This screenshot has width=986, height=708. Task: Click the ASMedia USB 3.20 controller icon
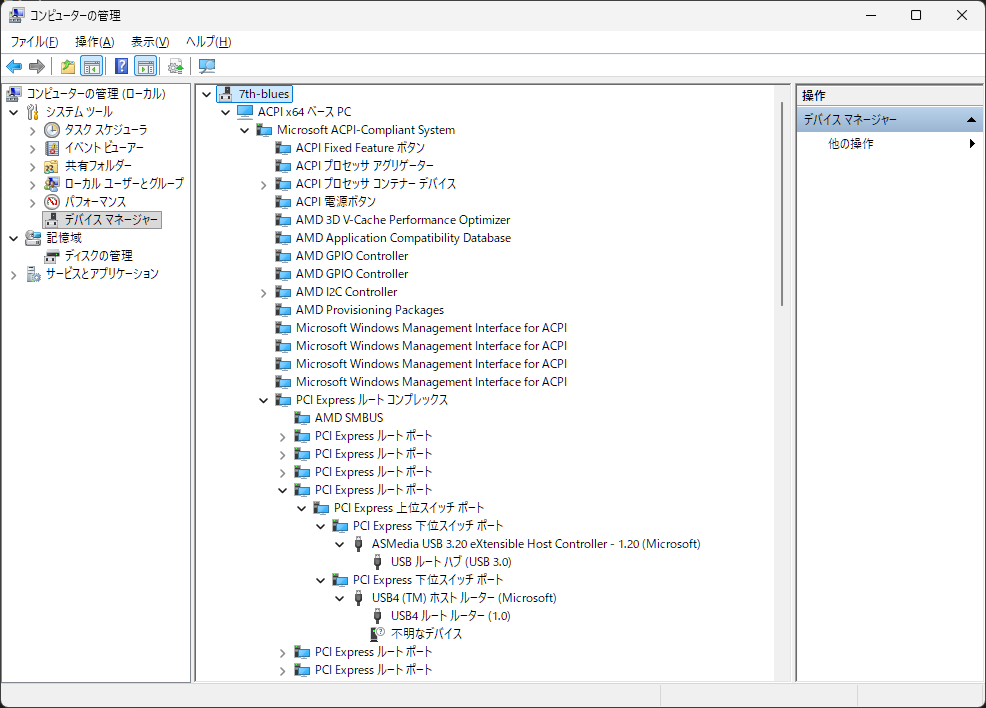358,544
